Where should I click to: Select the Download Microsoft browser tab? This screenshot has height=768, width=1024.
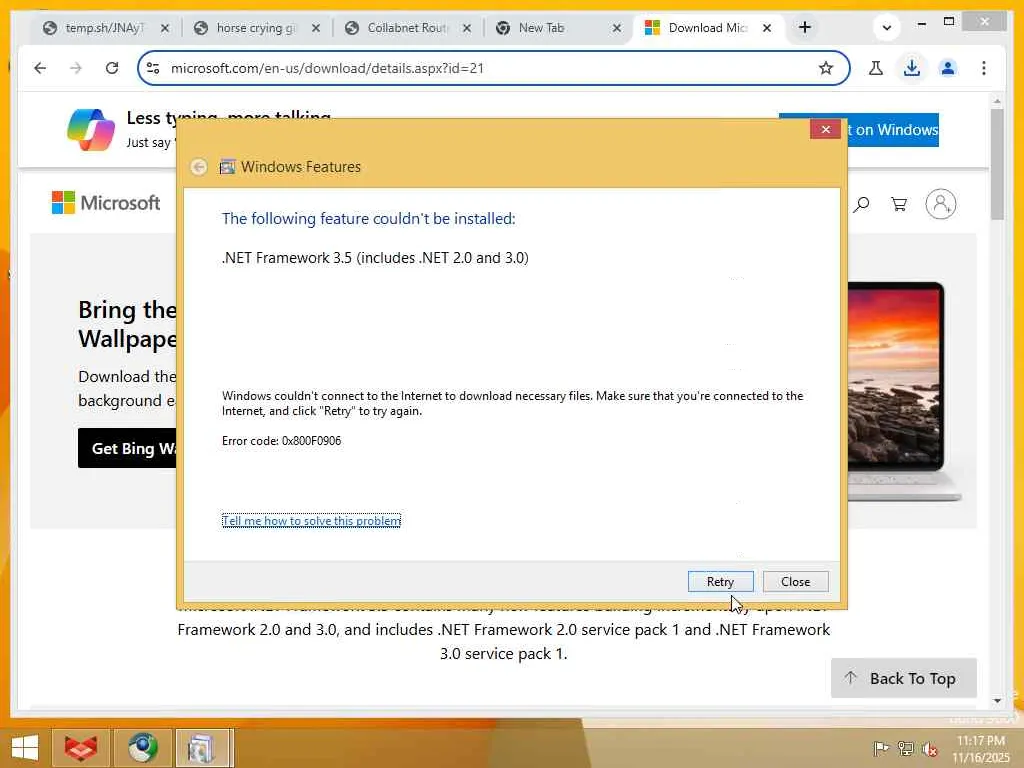704,28
